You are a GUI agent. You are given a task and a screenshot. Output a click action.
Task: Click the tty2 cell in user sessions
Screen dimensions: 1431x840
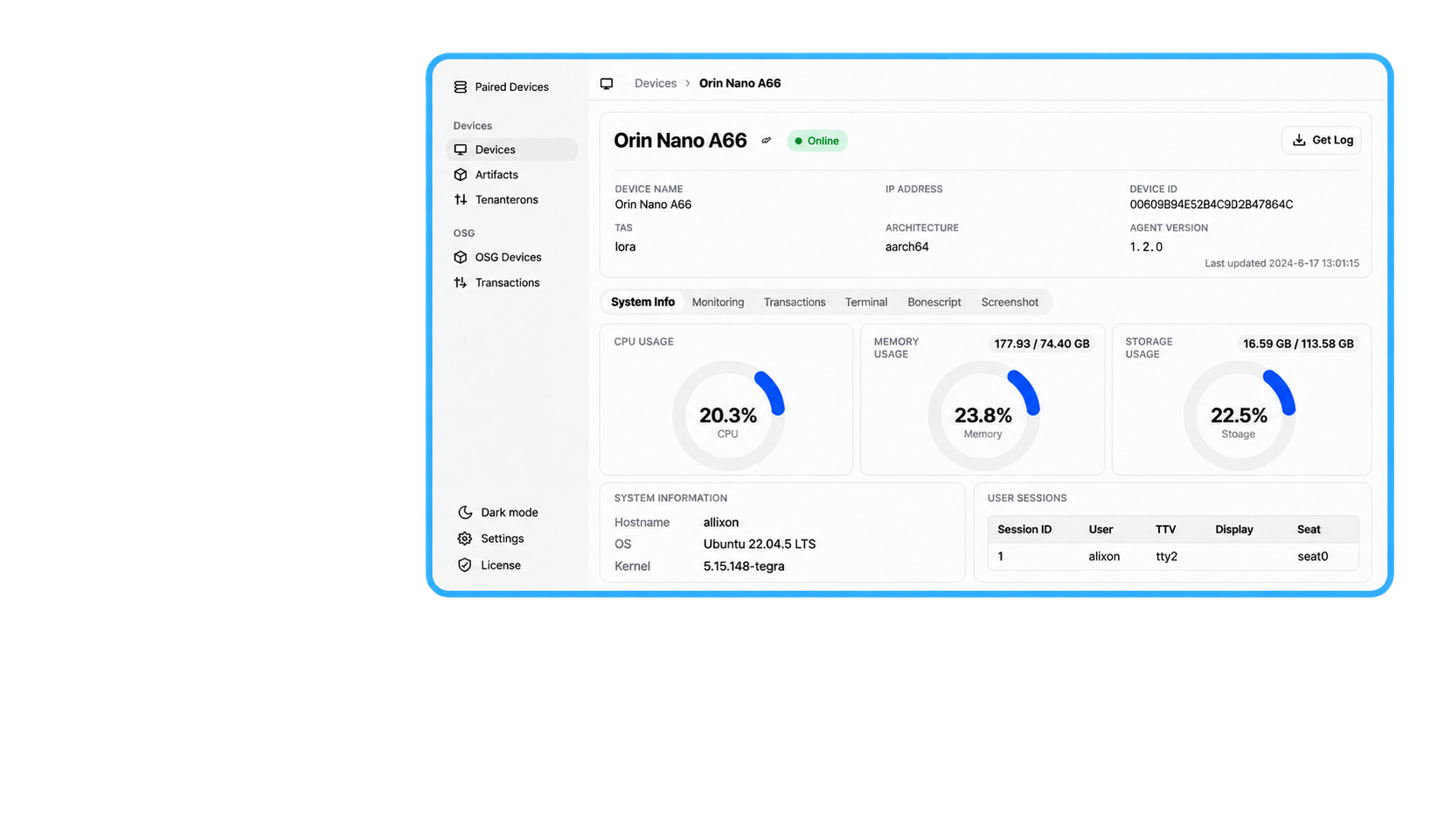tap(1166, 557)
